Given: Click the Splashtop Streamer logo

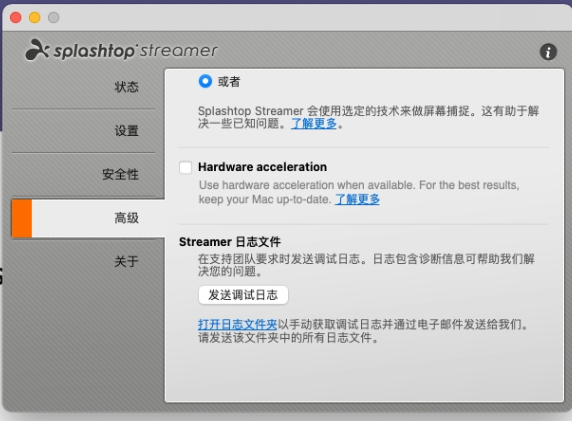Looking at the screenshot, I should tap(121, 50).
